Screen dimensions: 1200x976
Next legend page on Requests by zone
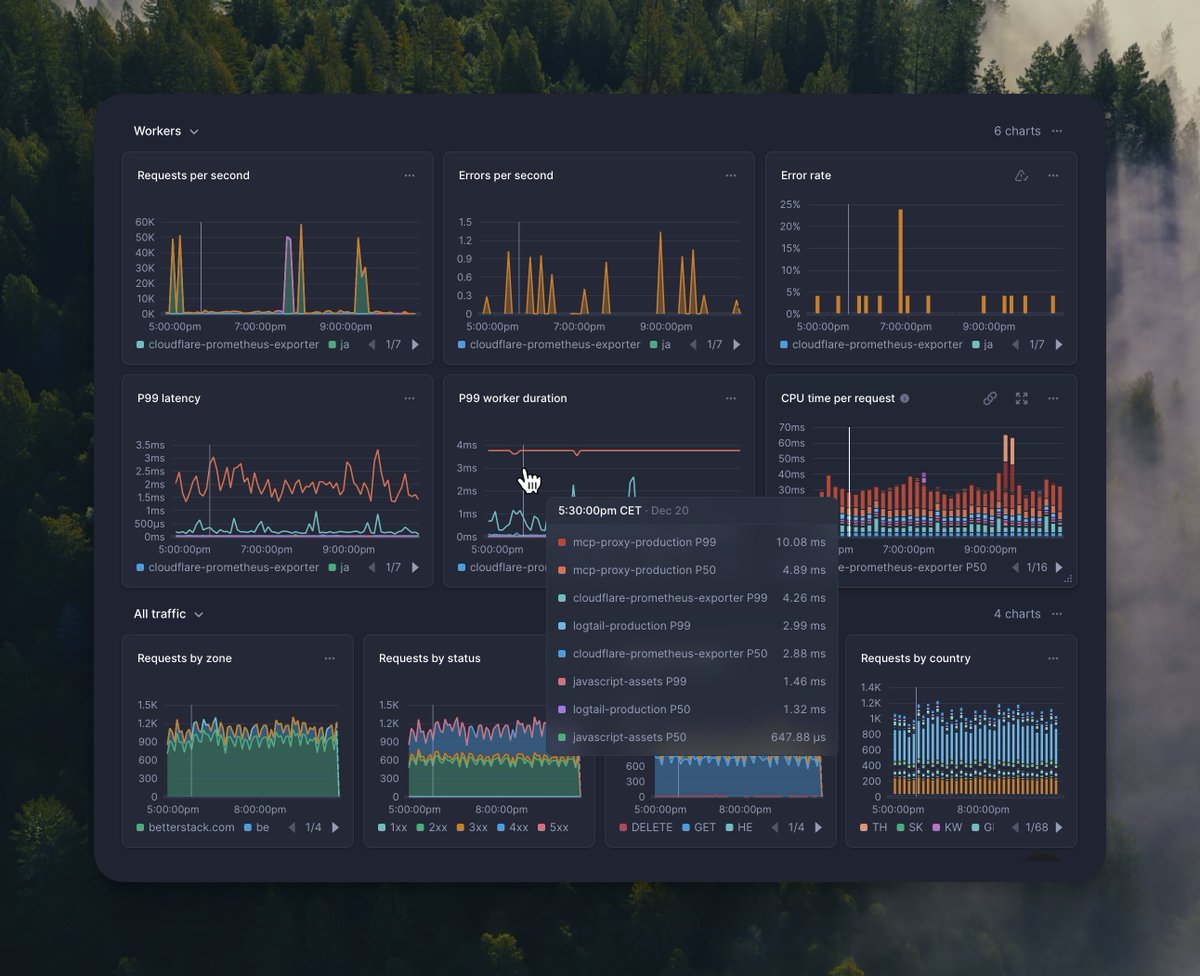point(335,827)
